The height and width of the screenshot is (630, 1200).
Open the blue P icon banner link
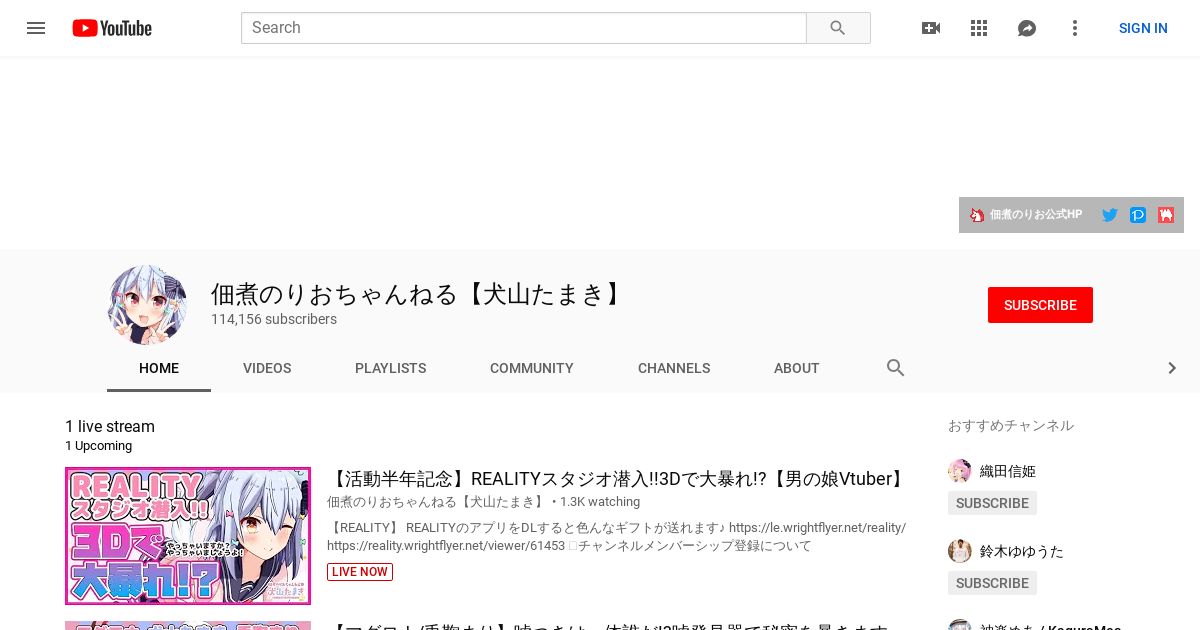pyautogui.click(x=1138, y=215)
